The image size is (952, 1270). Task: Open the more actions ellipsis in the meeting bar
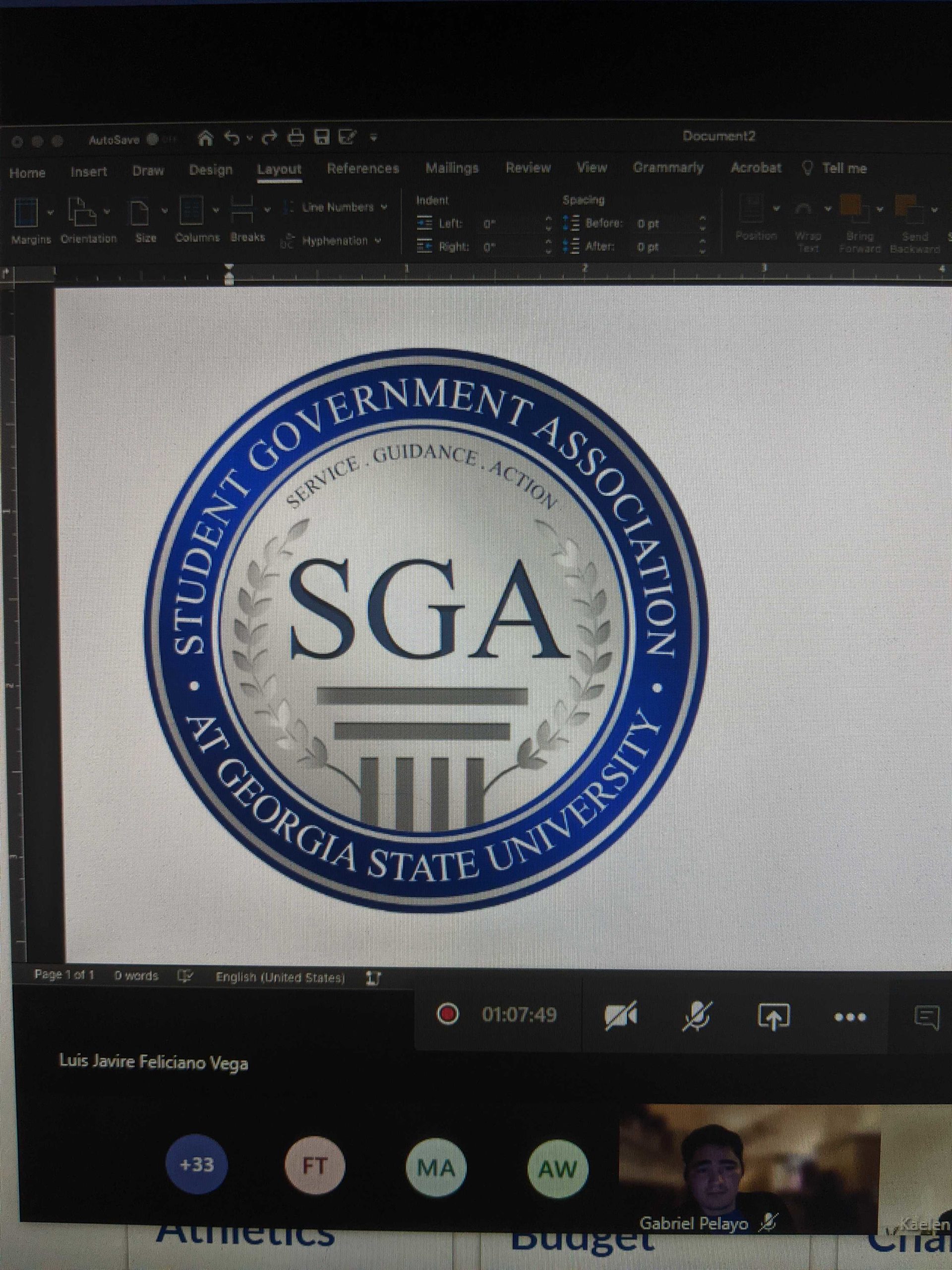850,1017
